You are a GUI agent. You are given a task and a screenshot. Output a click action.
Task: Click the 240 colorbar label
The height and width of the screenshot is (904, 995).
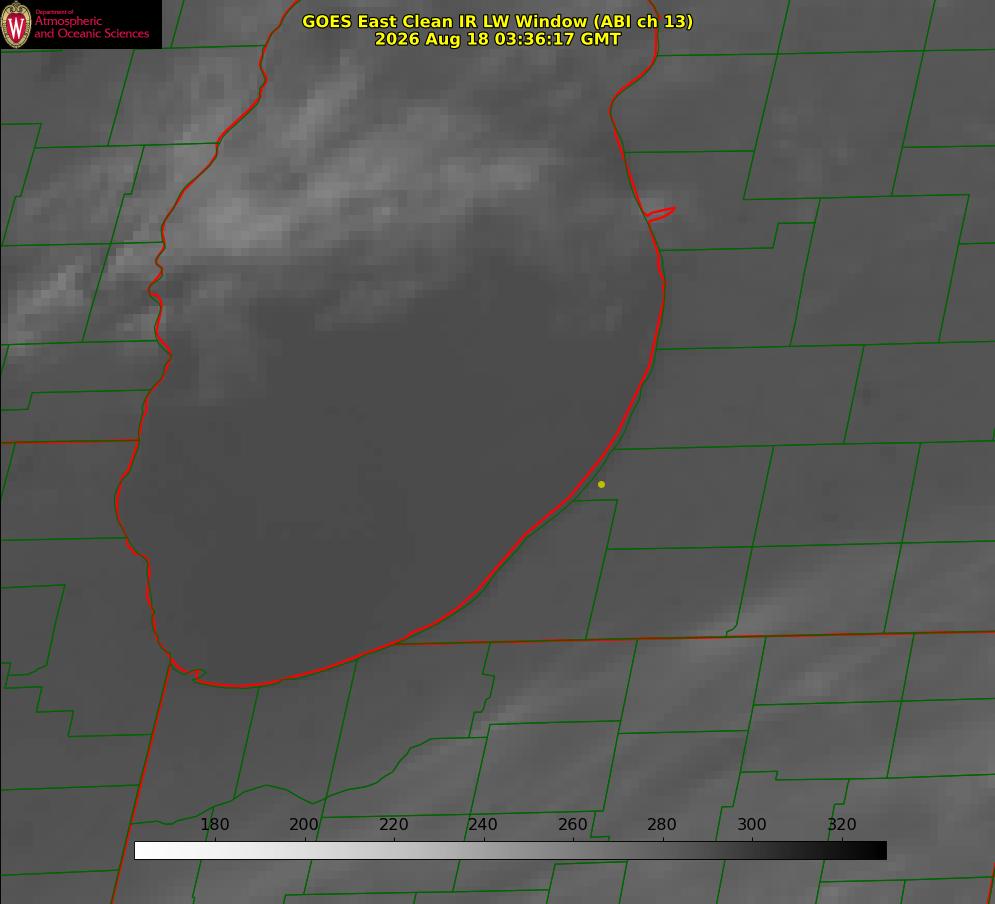point(483,824)
